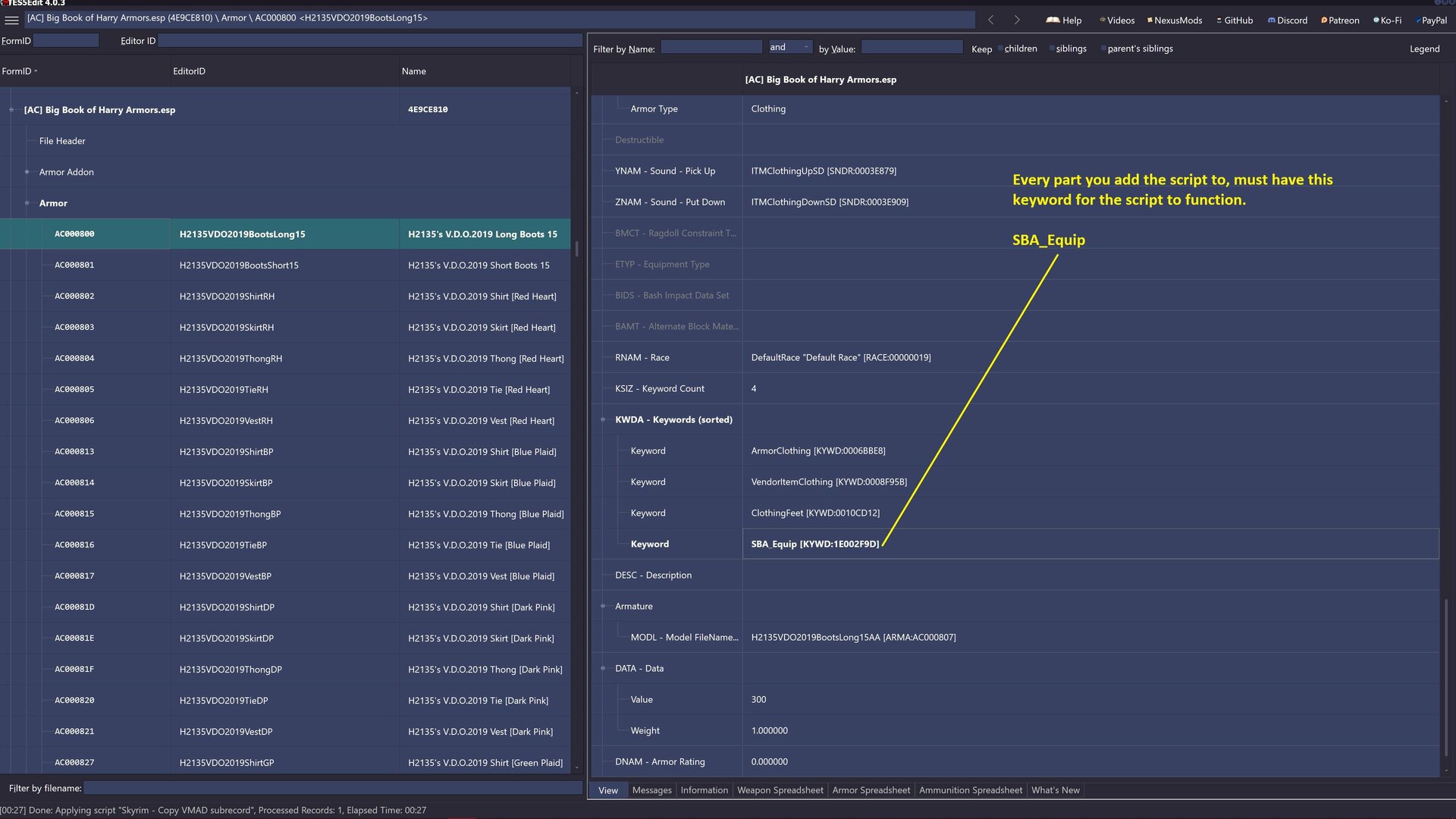Open the GitHub toolbar link

coord(1235,20)
